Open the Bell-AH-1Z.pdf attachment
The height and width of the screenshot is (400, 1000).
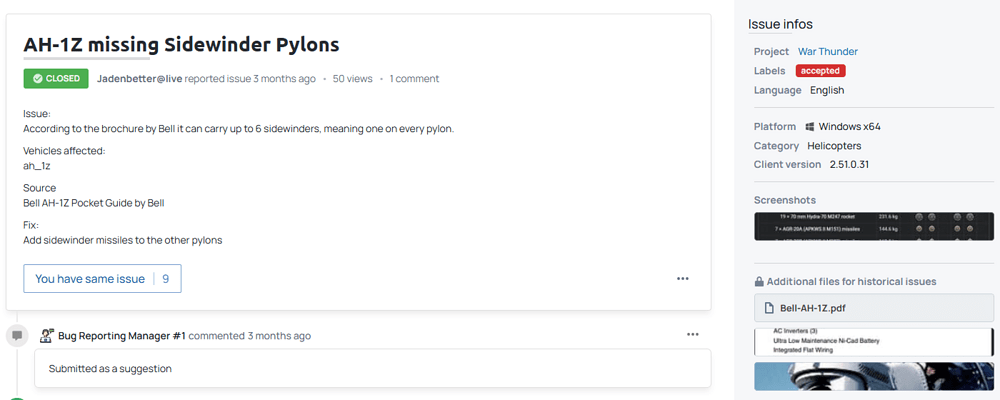(812, 308)
